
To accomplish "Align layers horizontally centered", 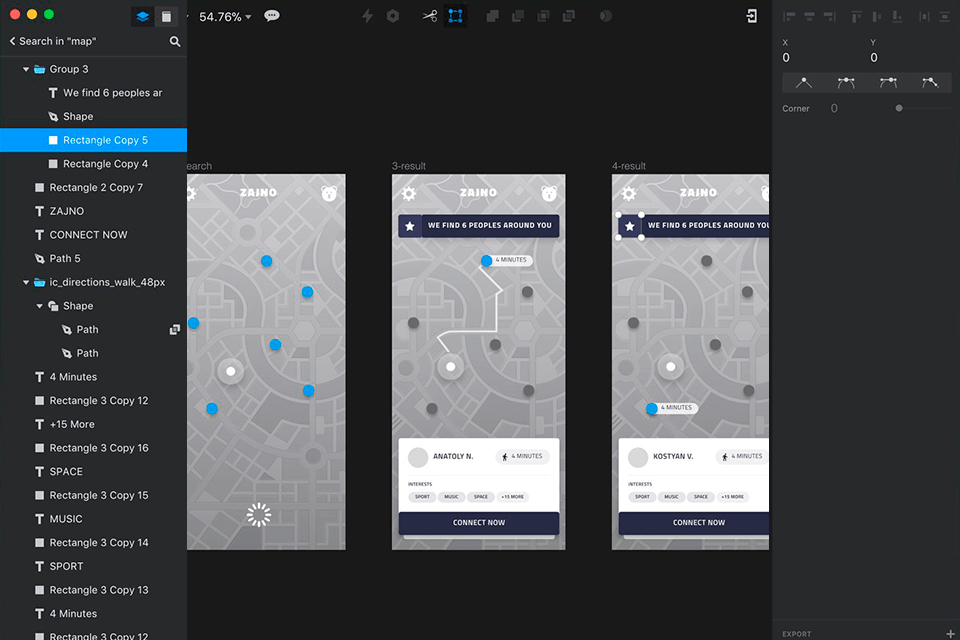I will (809, 17).
